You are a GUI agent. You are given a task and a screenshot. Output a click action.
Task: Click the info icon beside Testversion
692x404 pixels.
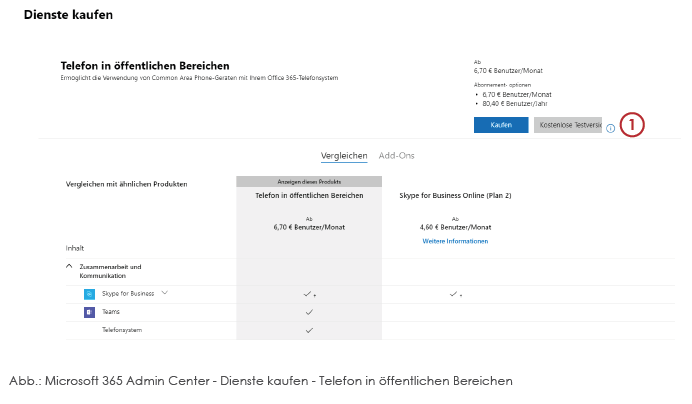point(610,128)
